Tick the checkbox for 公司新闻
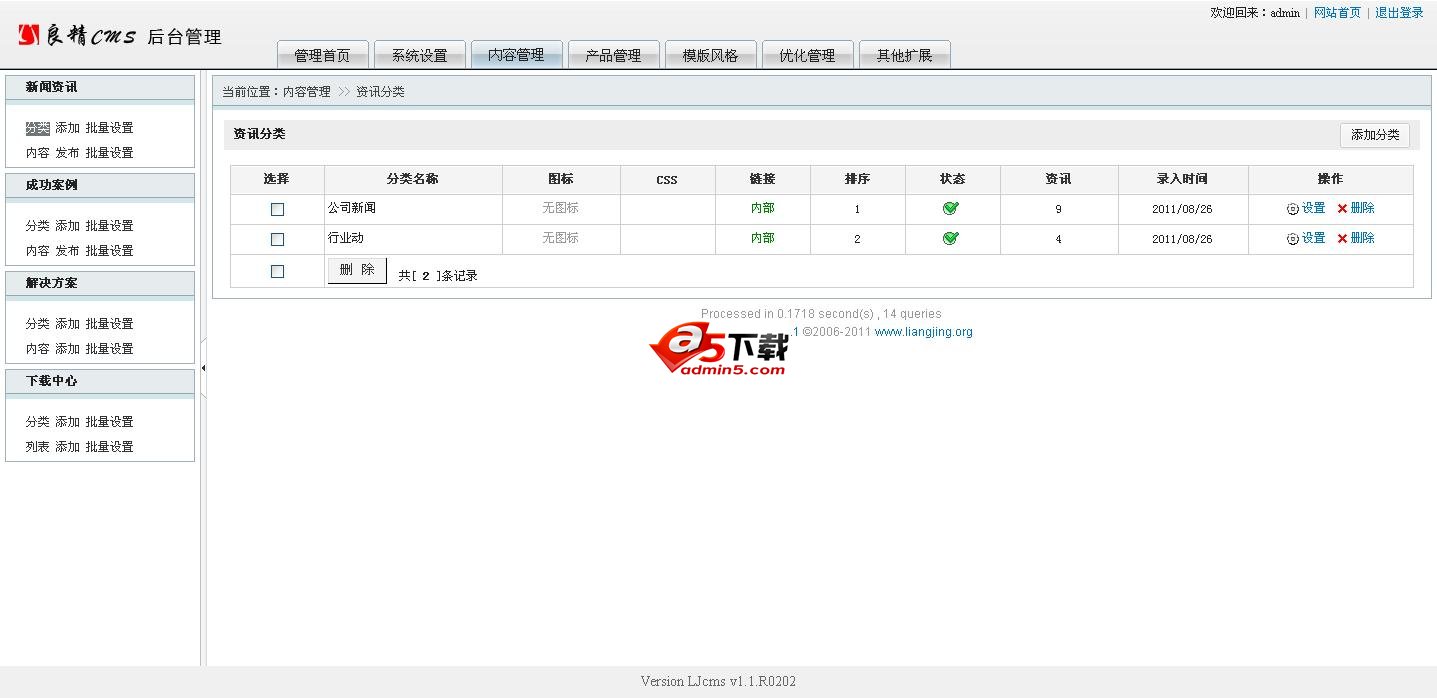Screen dimensions: 1437x698 tap(277, 209)
